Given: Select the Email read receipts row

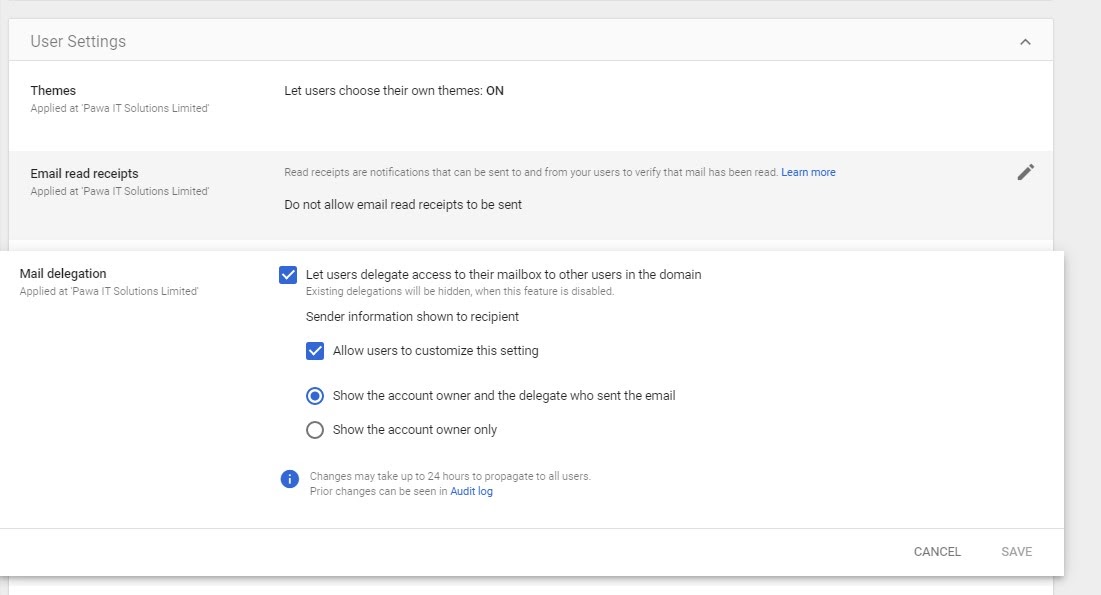Looking at the screenshot, I should pos(86,172).
